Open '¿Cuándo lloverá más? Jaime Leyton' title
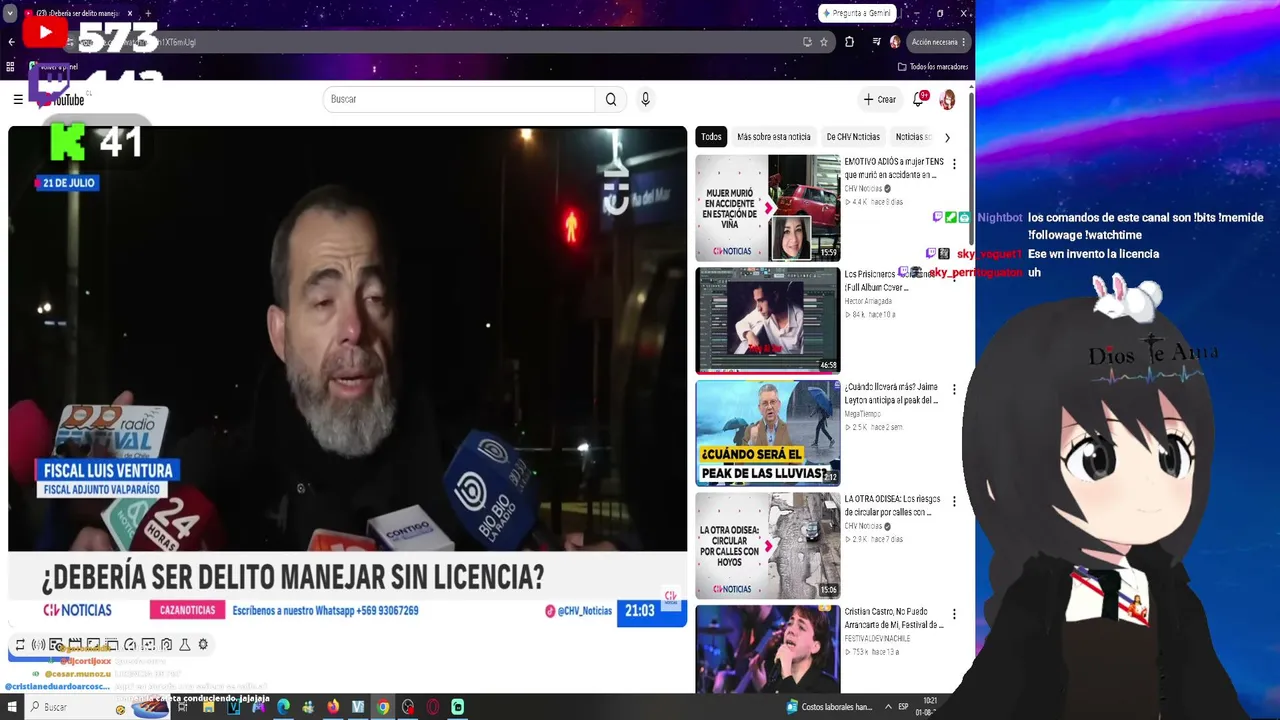This screenshot has height=720, width=1280. point(892,393)
